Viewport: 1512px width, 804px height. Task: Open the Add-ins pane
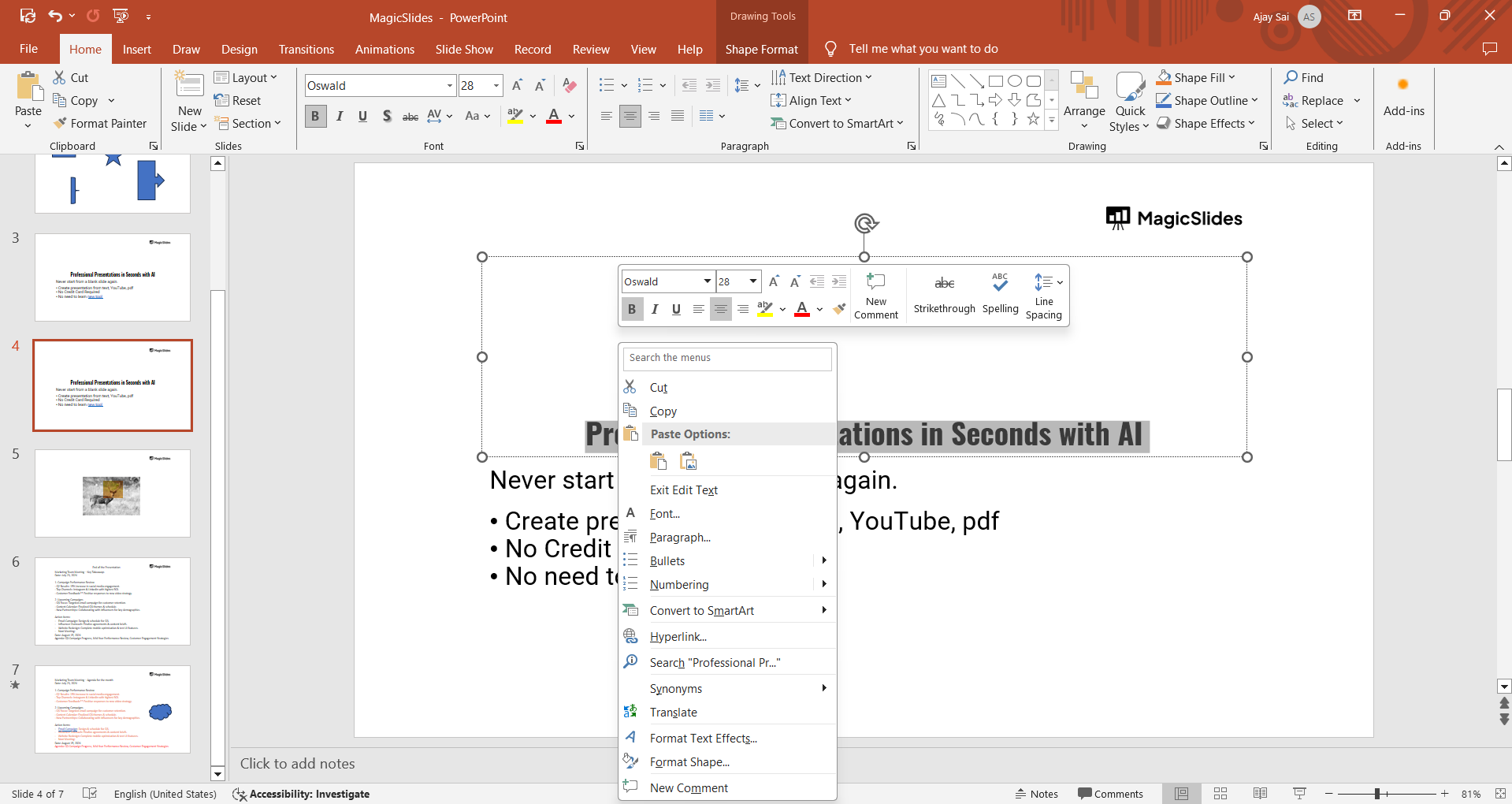click(1403, 97)
